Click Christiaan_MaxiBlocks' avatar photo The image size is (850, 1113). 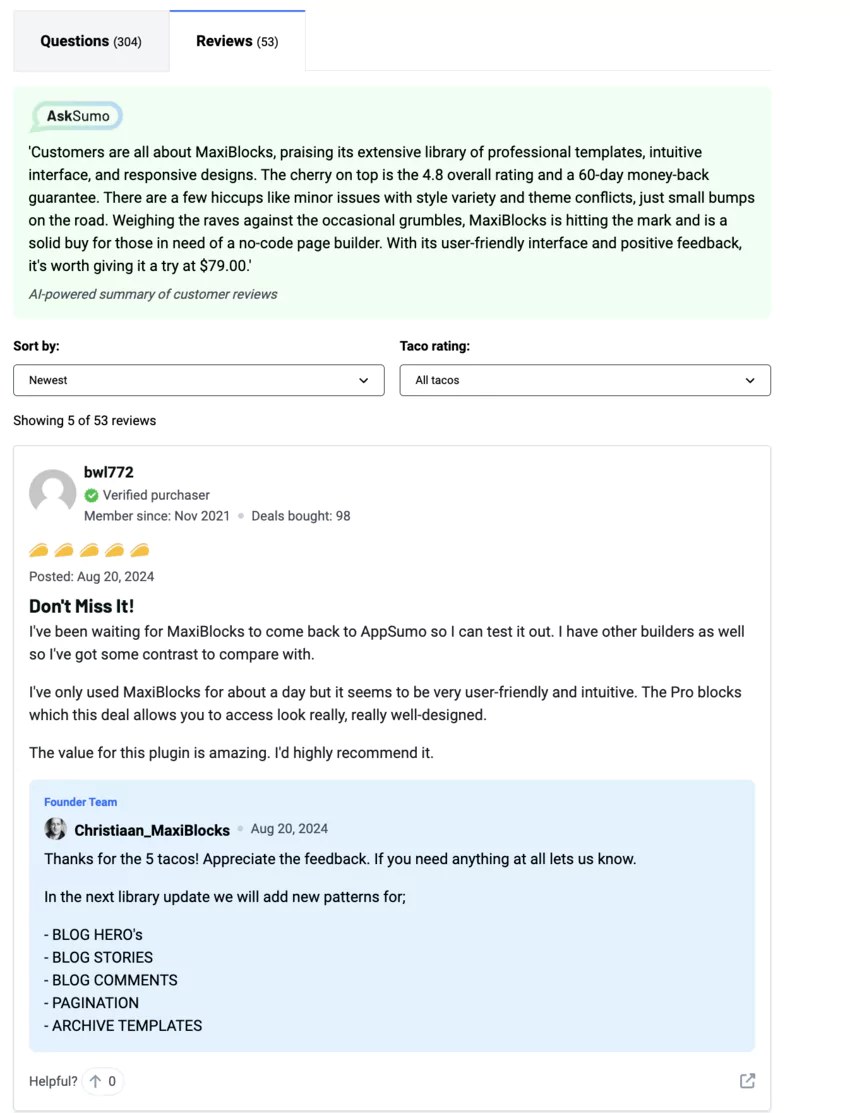coord(56,828)
